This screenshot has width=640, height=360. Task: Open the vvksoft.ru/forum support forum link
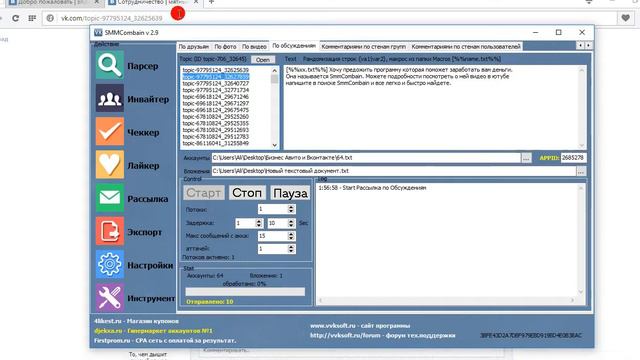[382, 336]
